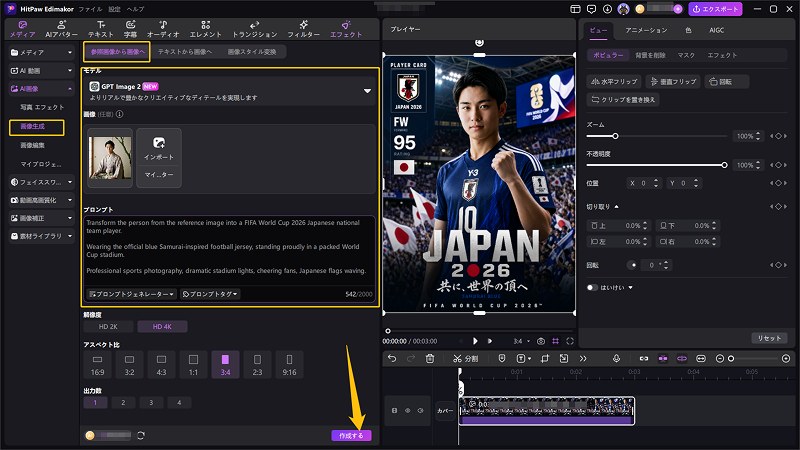The image size is (800, 450).
Task: Click the 作成する generate button
Action: [352, 435]
